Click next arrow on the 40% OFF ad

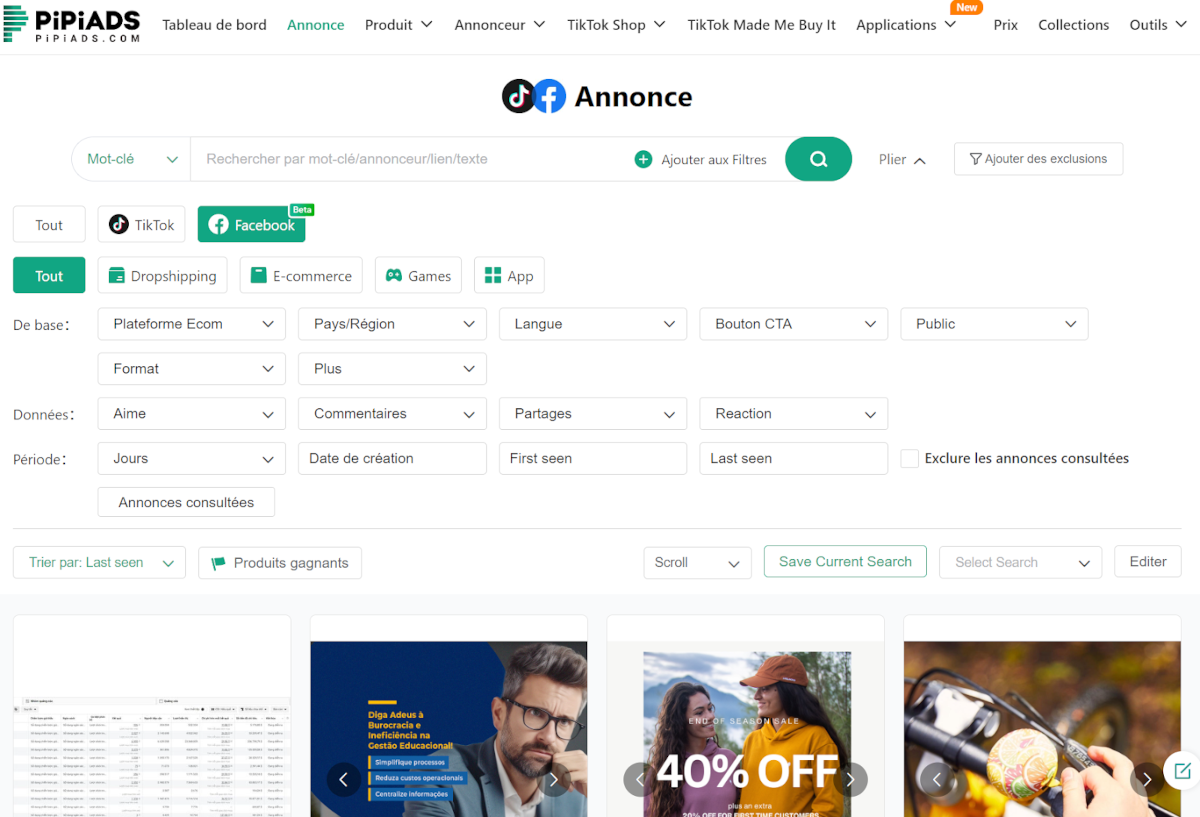click(x=851, y=779)
